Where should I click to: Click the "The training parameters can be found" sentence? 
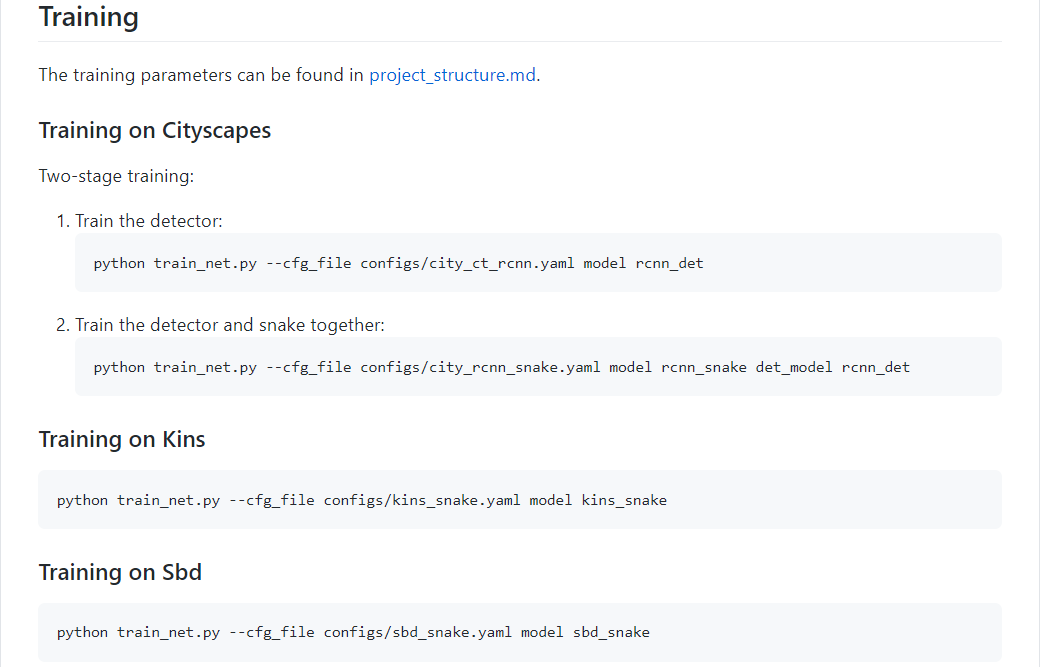coord(200,75)
